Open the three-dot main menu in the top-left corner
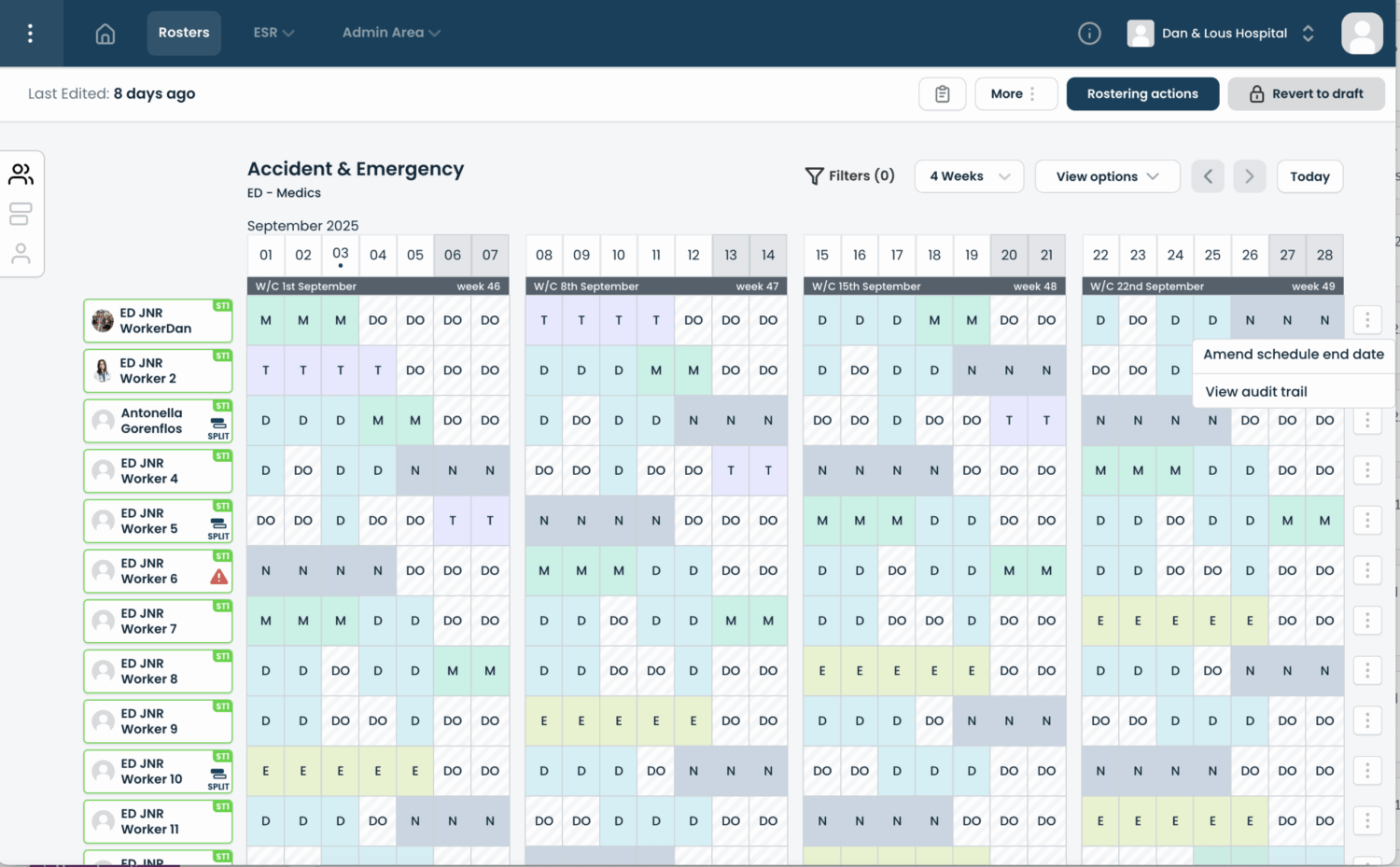 click(x=31, y=34)
